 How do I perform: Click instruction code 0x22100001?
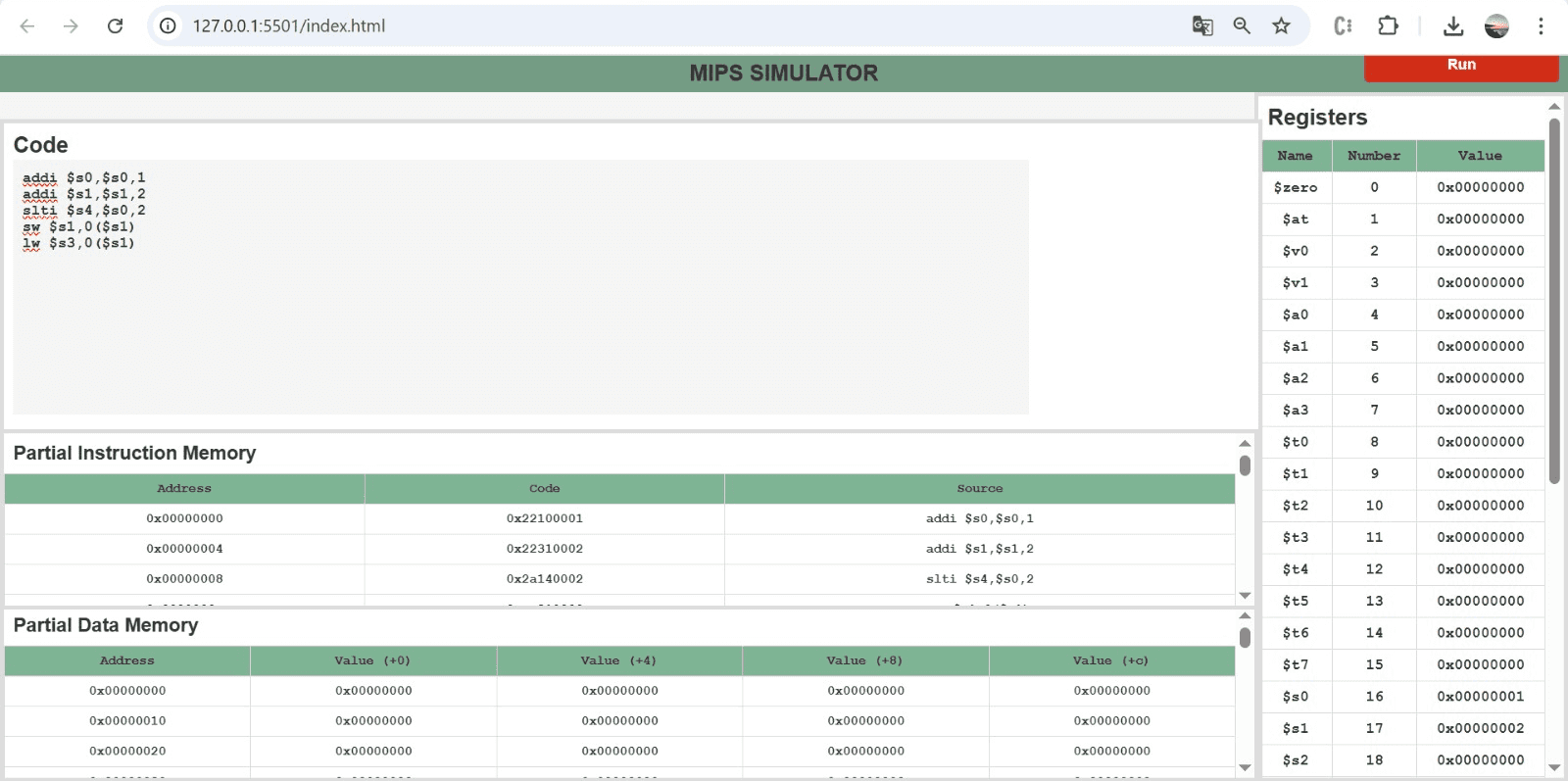click(x=545, y=518)
